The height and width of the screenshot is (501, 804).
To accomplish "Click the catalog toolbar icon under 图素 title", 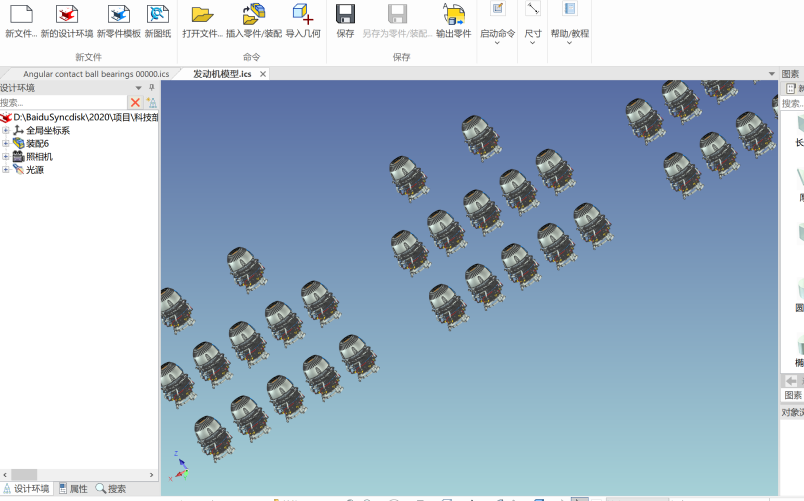I will pyautogui.click(x=791, y=89).
